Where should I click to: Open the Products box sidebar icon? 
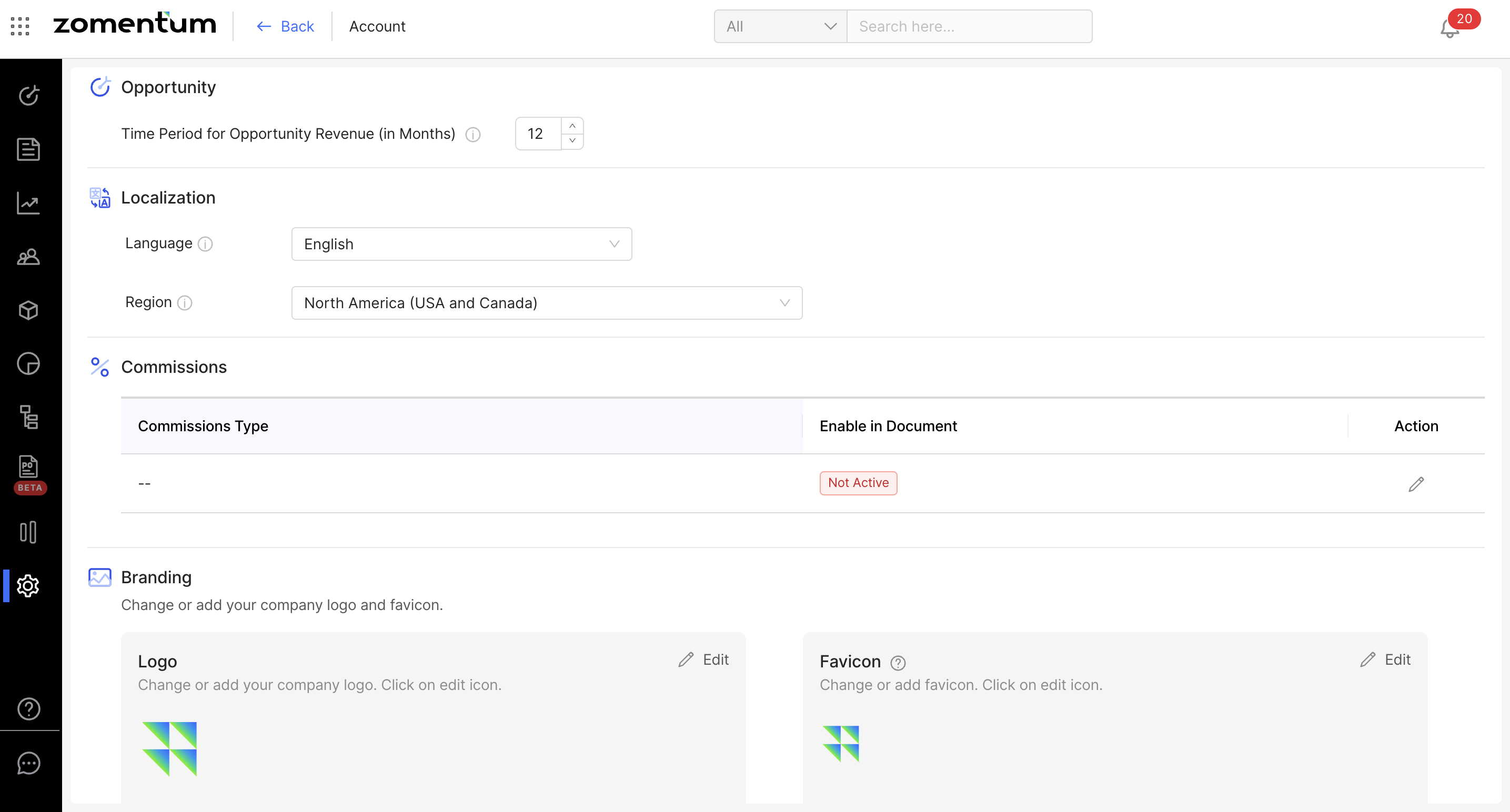click(28, 310)
